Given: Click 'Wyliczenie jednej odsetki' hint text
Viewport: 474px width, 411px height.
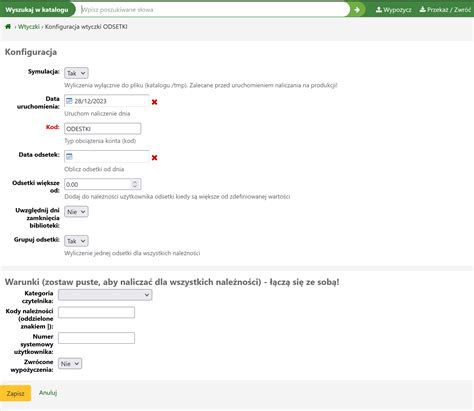Looking at the screenshot, I should 132,253.
